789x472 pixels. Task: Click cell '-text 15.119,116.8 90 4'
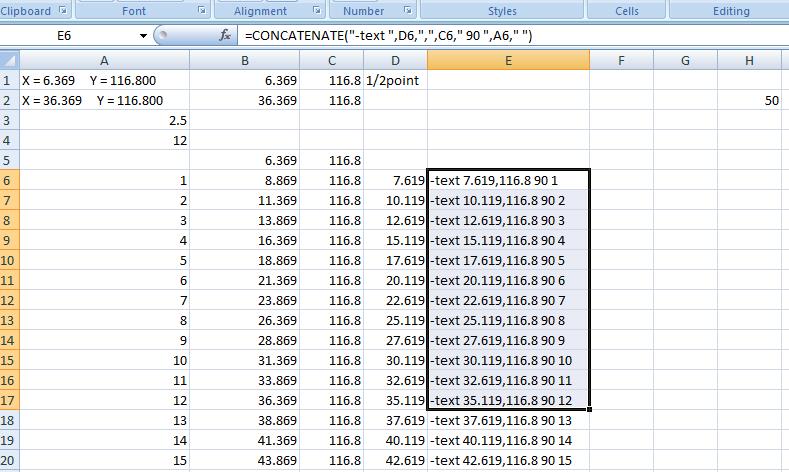[508, 240]
